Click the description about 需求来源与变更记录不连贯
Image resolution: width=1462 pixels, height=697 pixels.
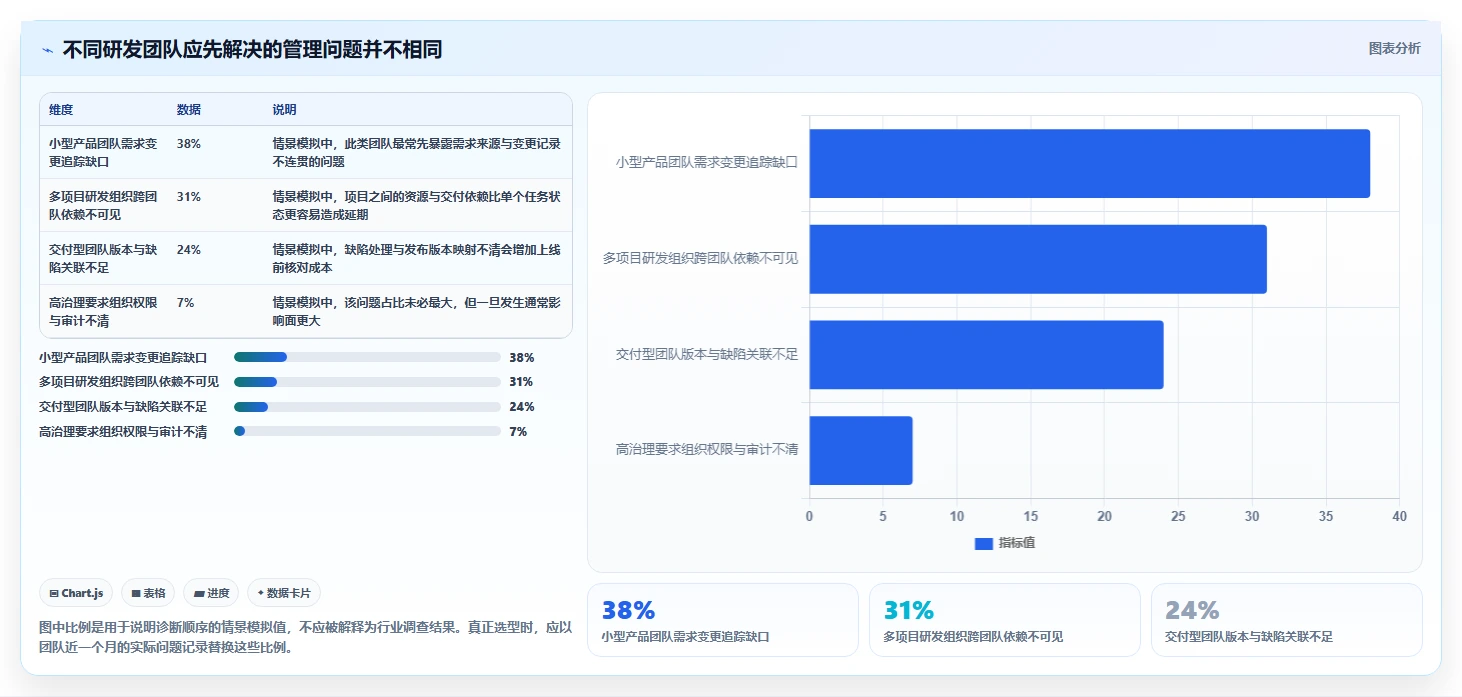(x=417, y=152)
